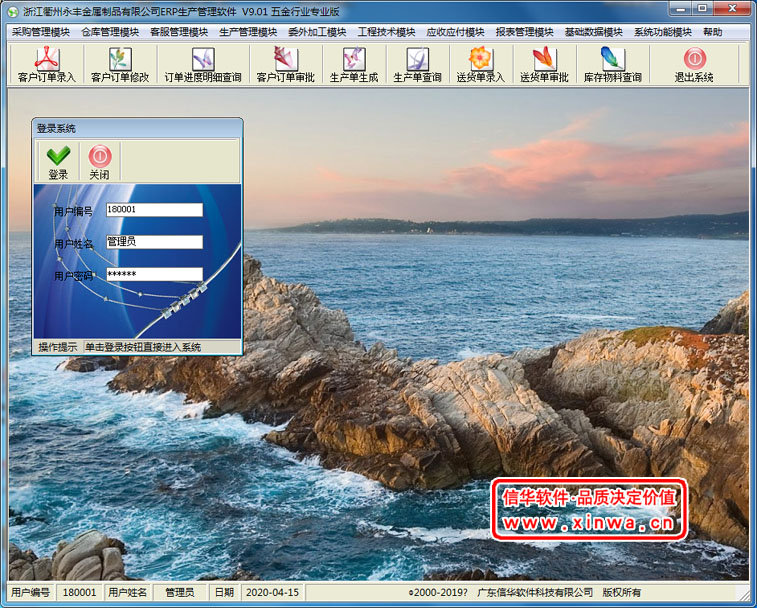Image resolution: width=757 pixels, height=608 pixels.
Task: Click status bar 日期 label
Action: [224, 592]
